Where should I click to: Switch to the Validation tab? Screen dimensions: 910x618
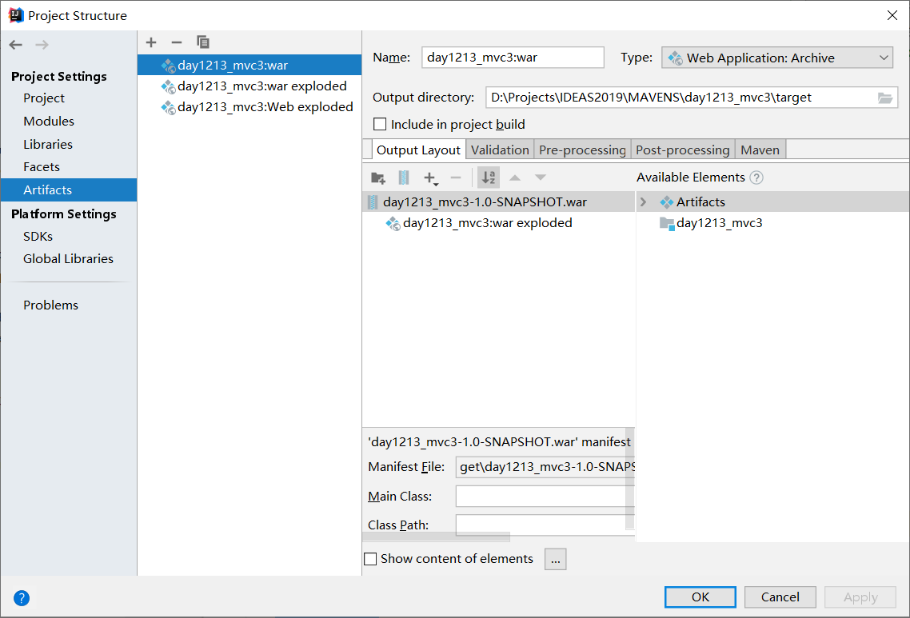(500, 150)
